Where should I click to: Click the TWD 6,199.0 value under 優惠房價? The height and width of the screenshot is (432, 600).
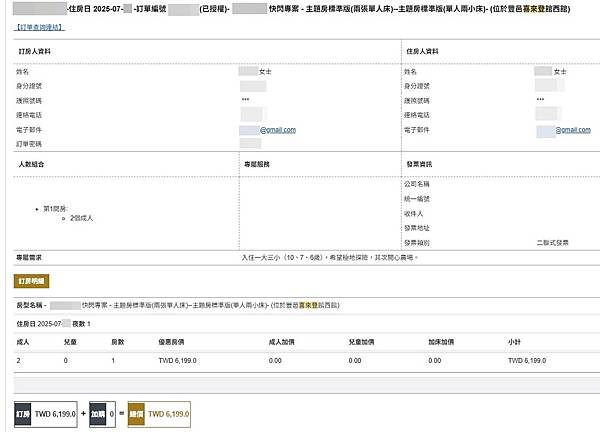[x=178, y=361]
